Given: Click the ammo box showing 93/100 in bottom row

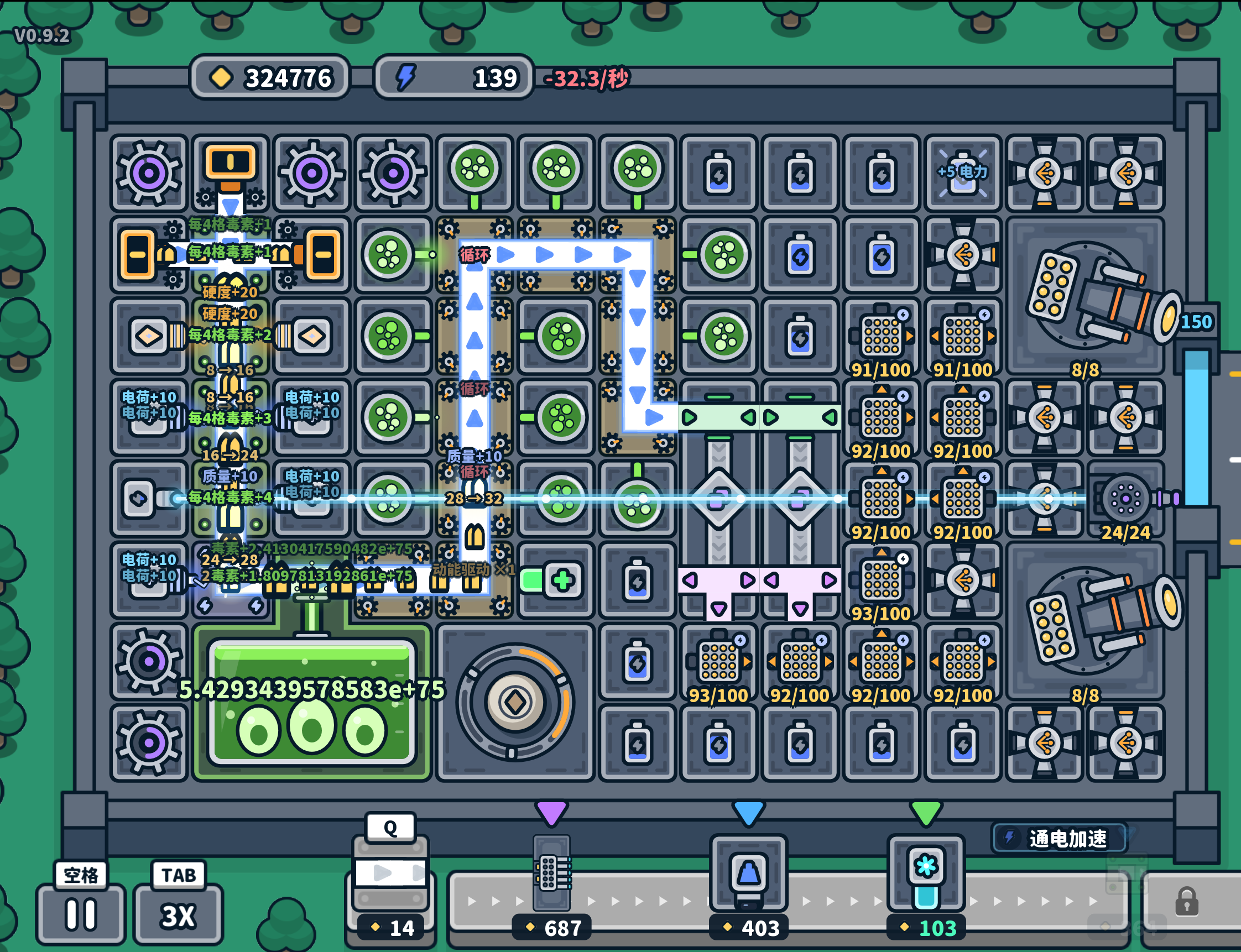Looking at the screenshot, I should point(718,662).
